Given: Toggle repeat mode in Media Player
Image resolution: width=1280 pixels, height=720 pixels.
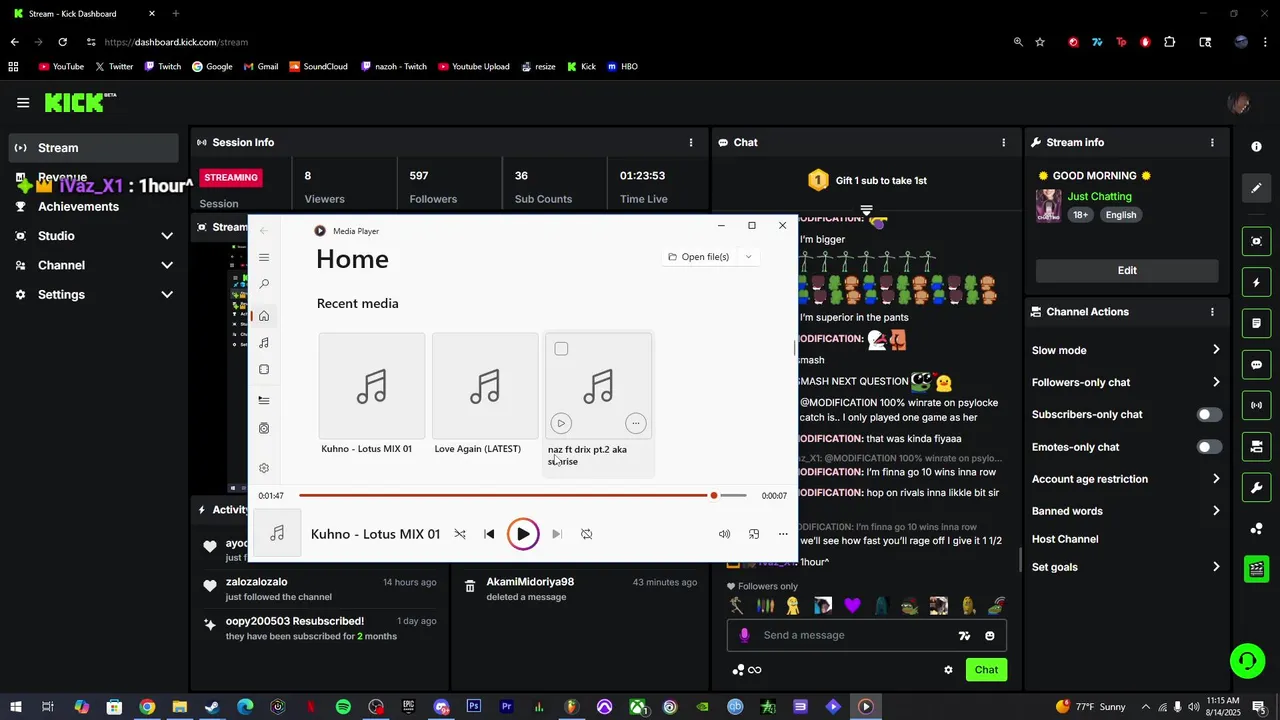Looking at the screenshot, I should 587,534.
